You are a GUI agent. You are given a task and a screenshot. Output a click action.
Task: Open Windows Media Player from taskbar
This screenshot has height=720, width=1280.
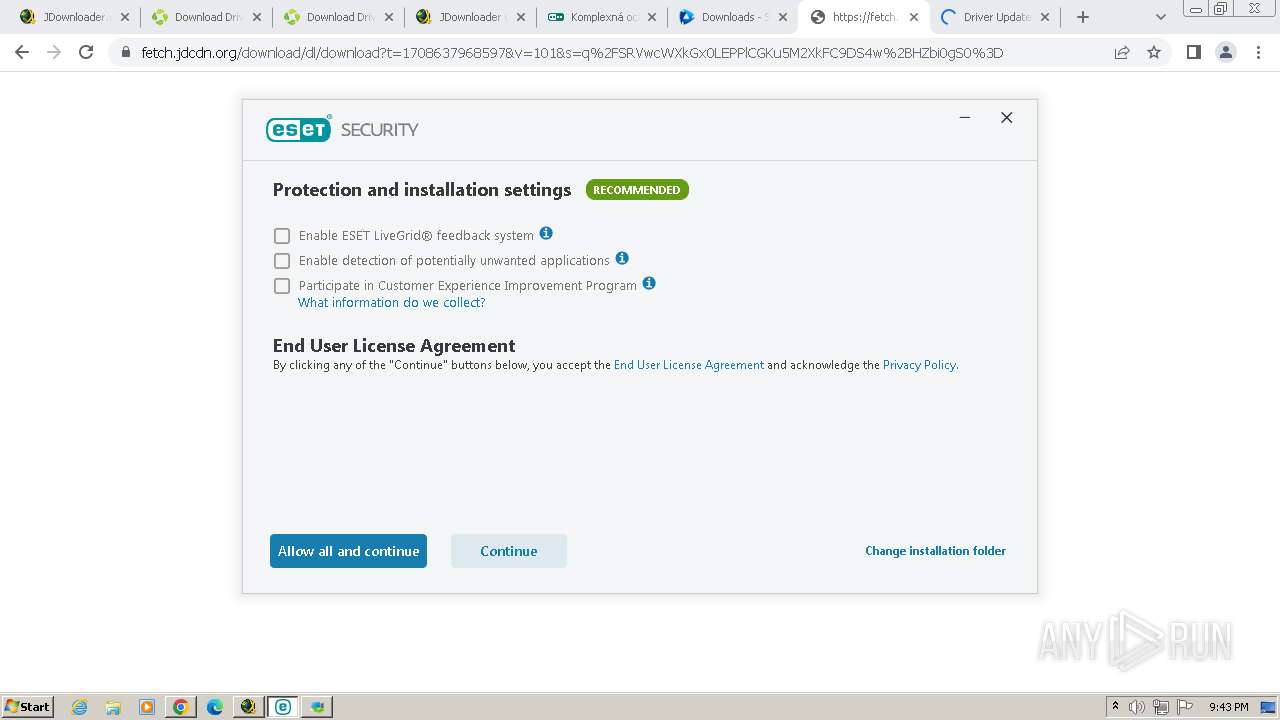pyautogui.click(x=147, y=707)
